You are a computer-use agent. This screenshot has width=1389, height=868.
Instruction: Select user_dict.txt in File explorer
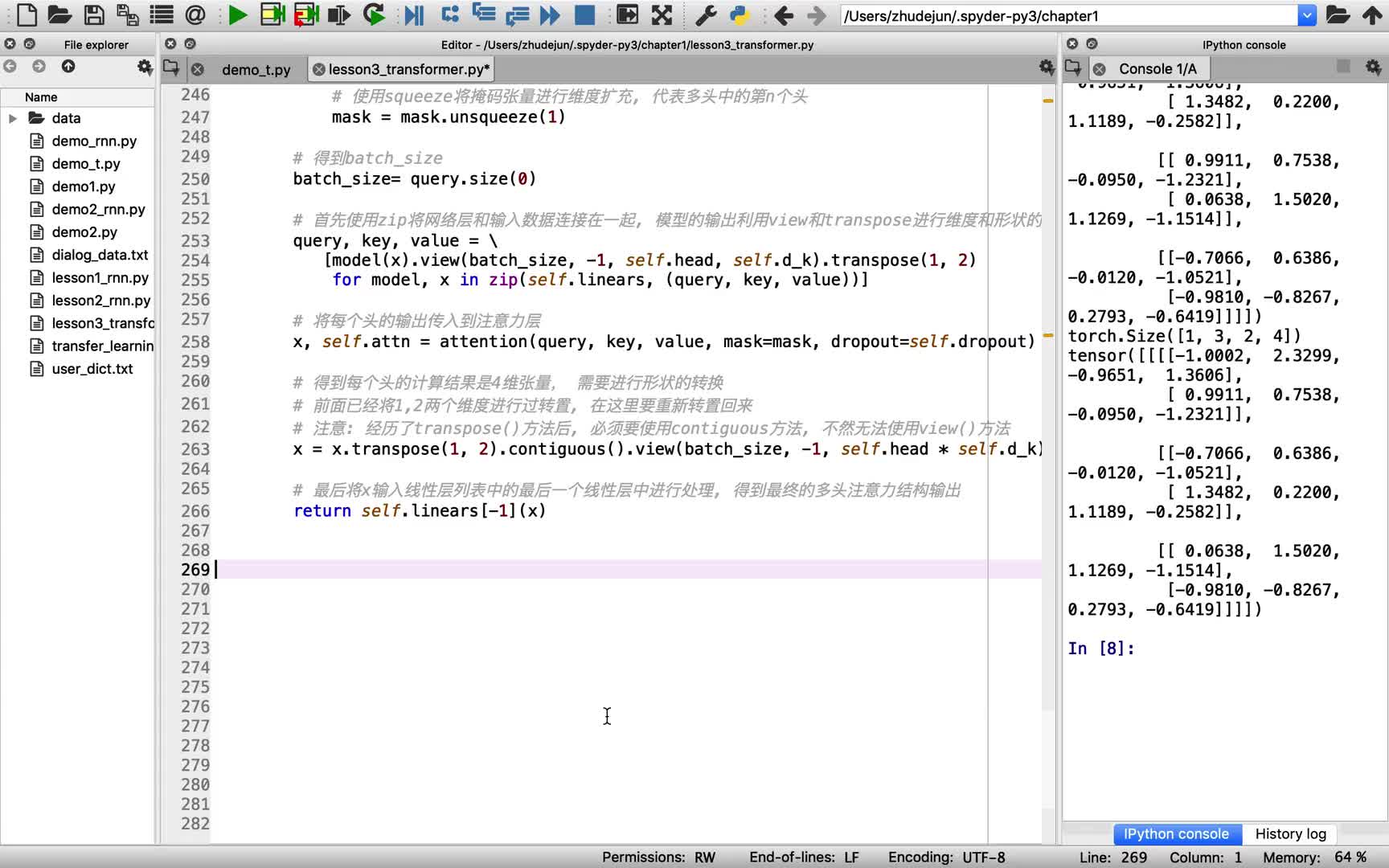tap(92, 369)
